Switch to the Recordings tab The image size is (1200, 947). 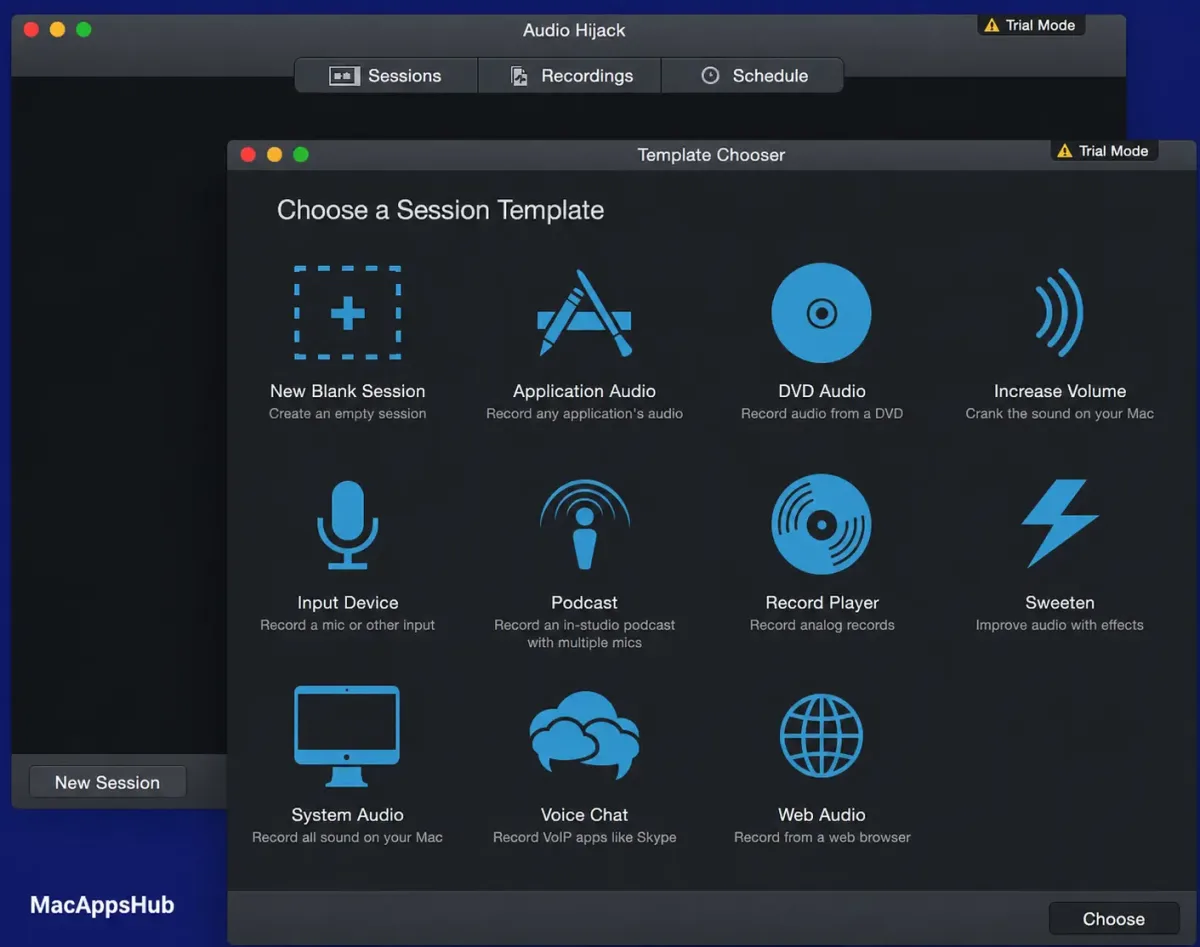pos(570,76)
